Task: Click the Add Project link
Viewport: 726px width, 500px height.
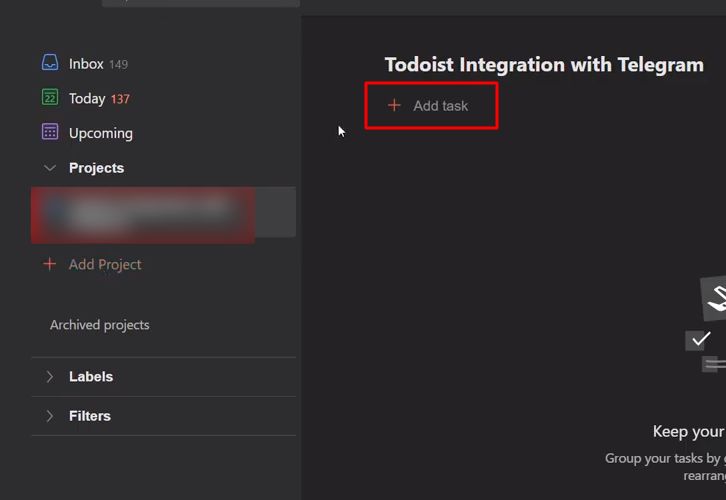Action: point(105,264)
